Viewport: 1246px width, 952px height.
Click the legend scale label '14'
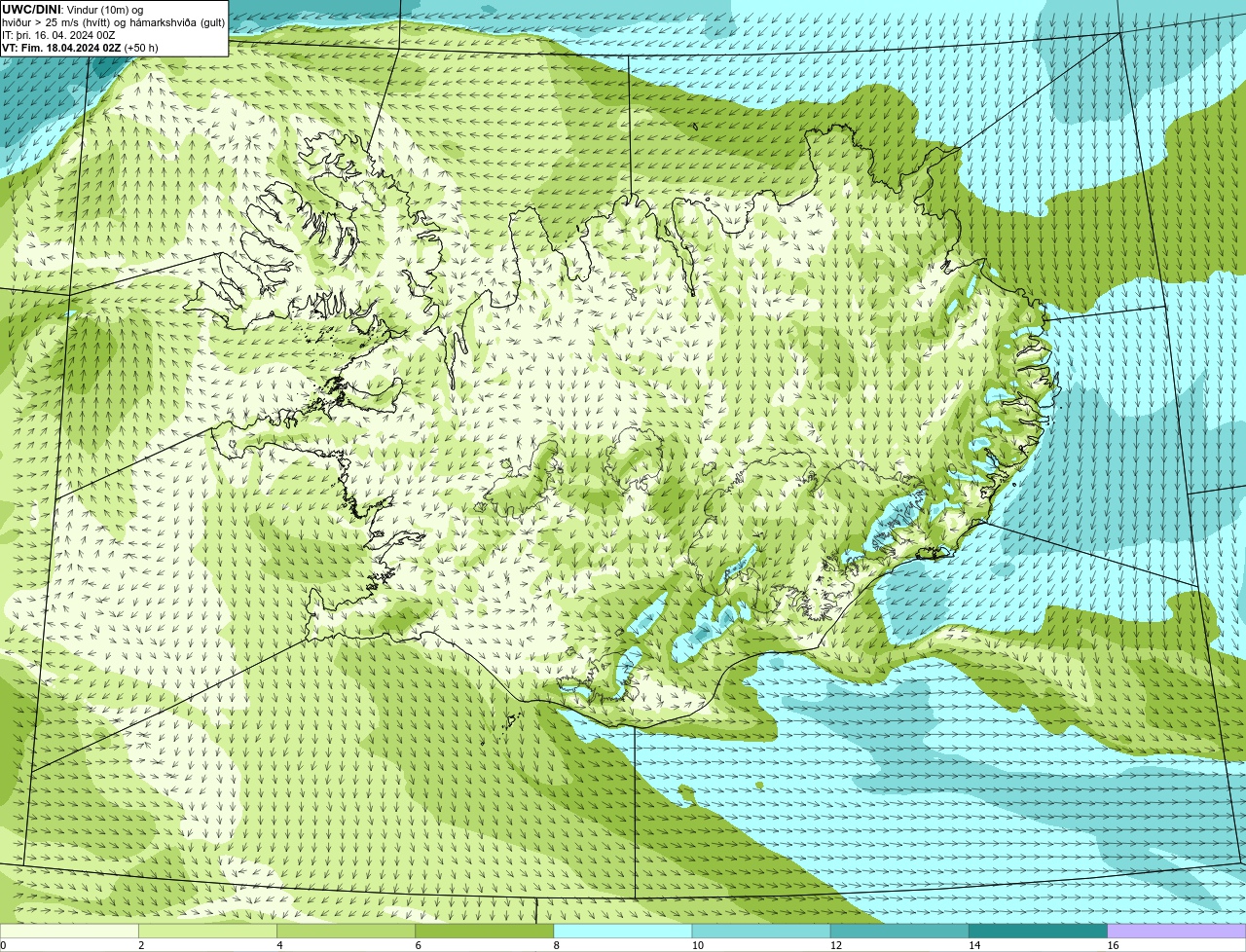tap(974, 945)
